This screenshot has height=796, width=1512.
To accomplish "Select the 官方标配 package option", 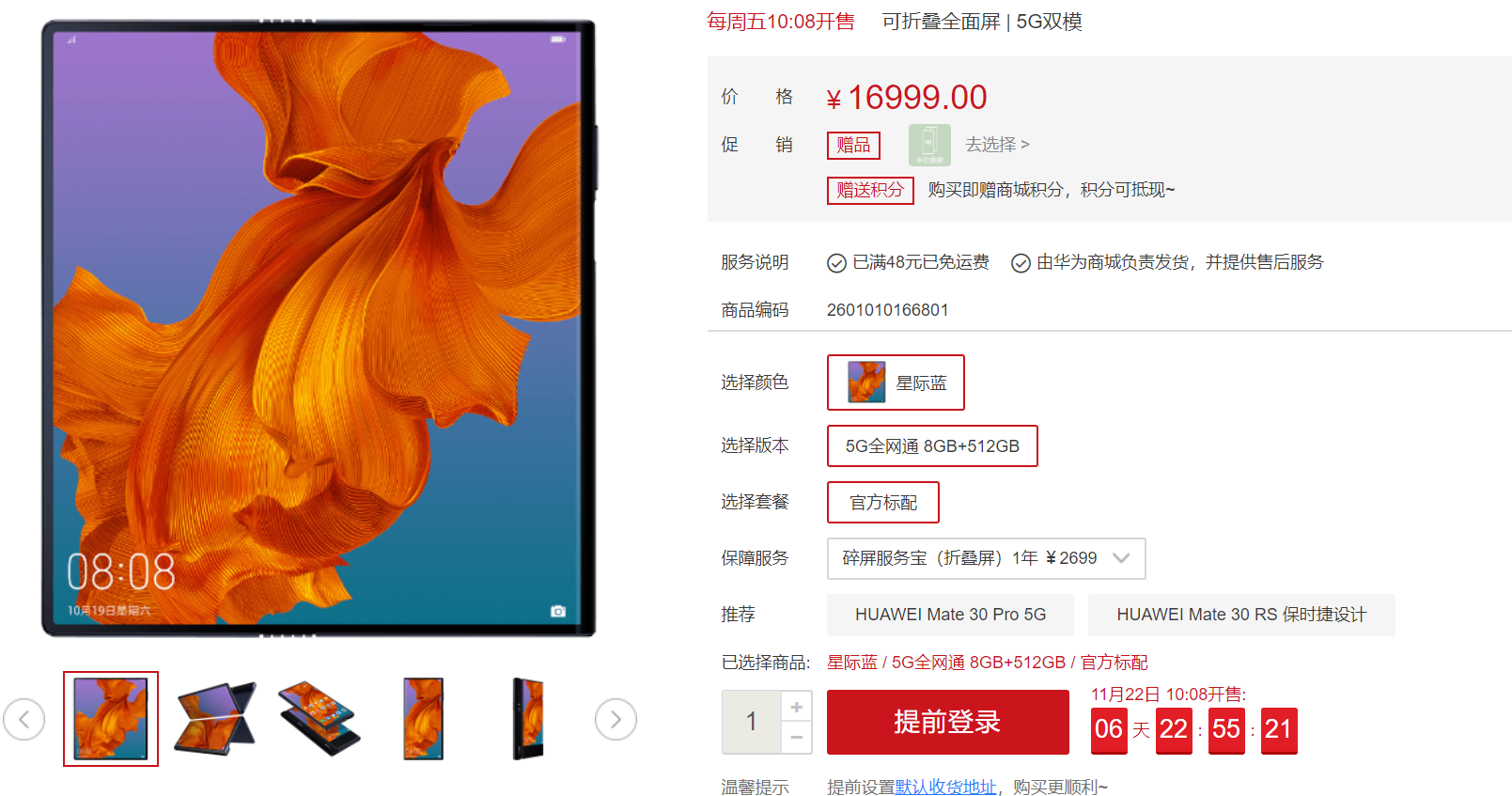I will click(883, 502).
